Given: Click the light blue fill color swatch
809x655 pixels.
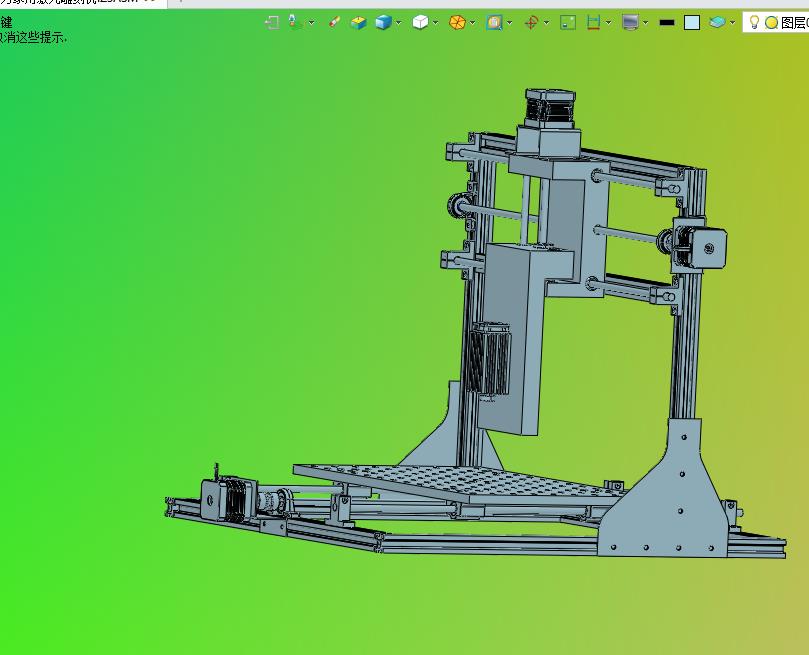Looking at the screenshot, I should coord(692,22).
